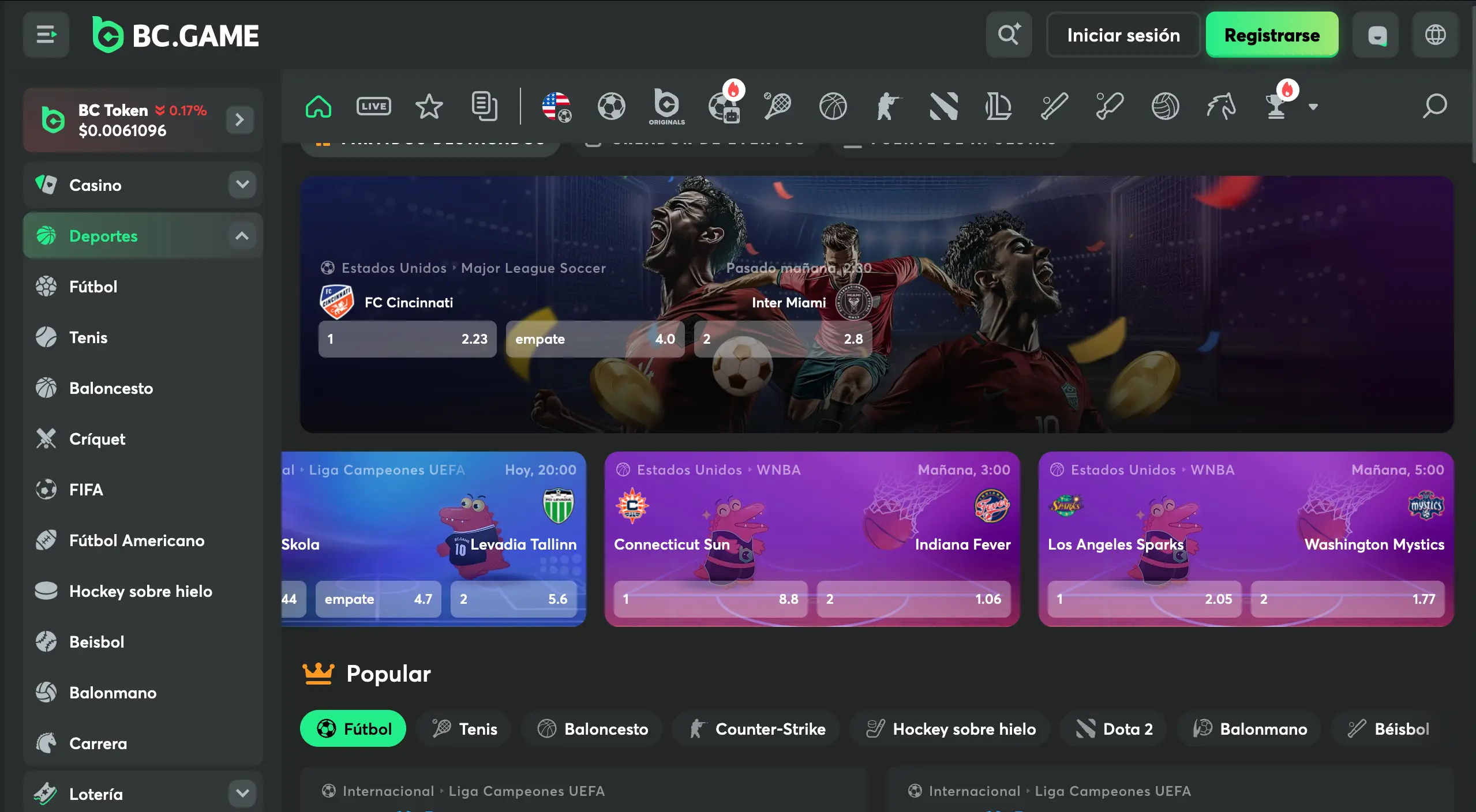
Task: Expand the Lotería menu chevron
Action: pos(242,794)
